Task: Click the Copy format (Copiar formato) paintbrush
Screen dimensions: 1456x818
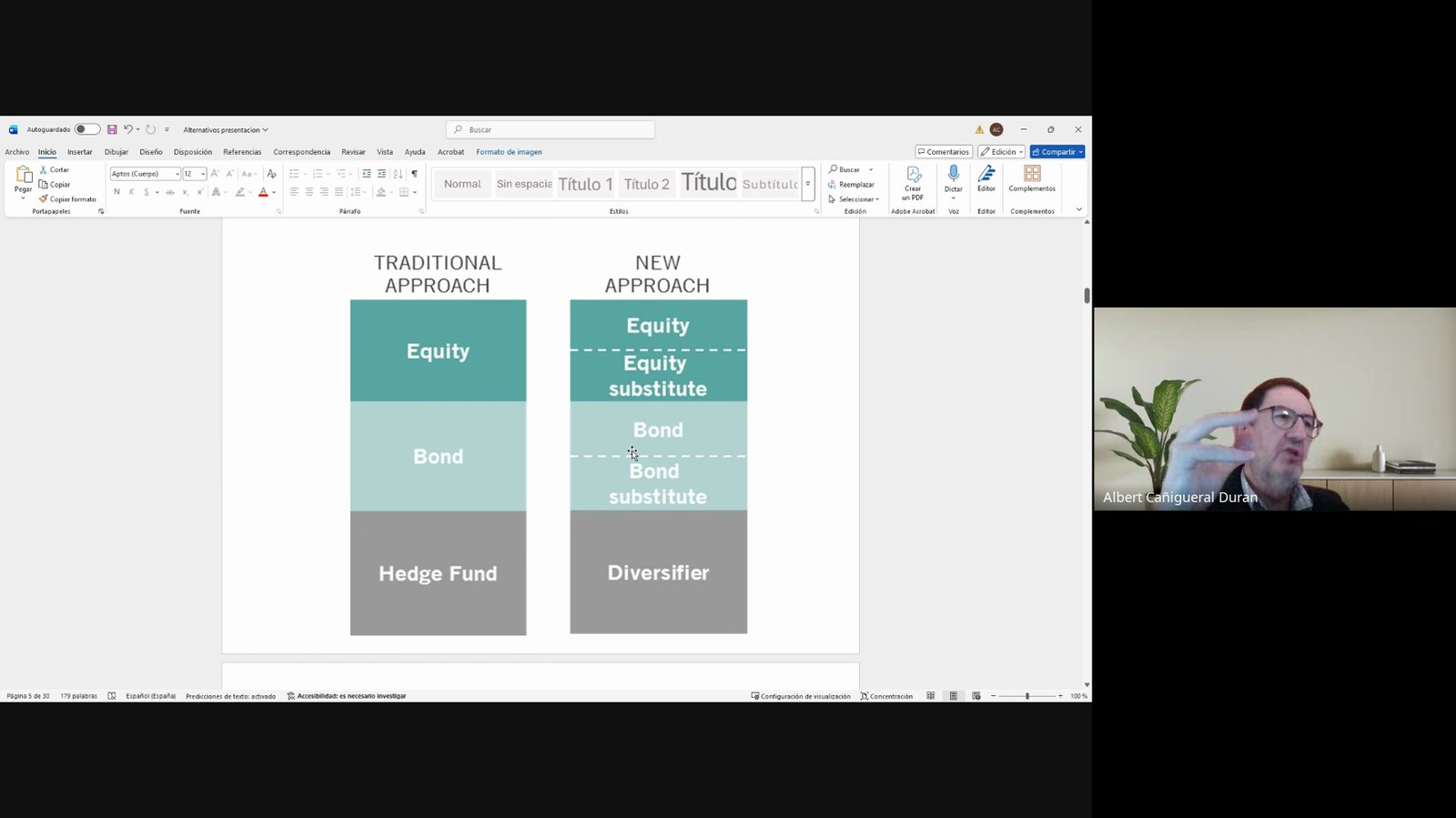Action: 67,199
